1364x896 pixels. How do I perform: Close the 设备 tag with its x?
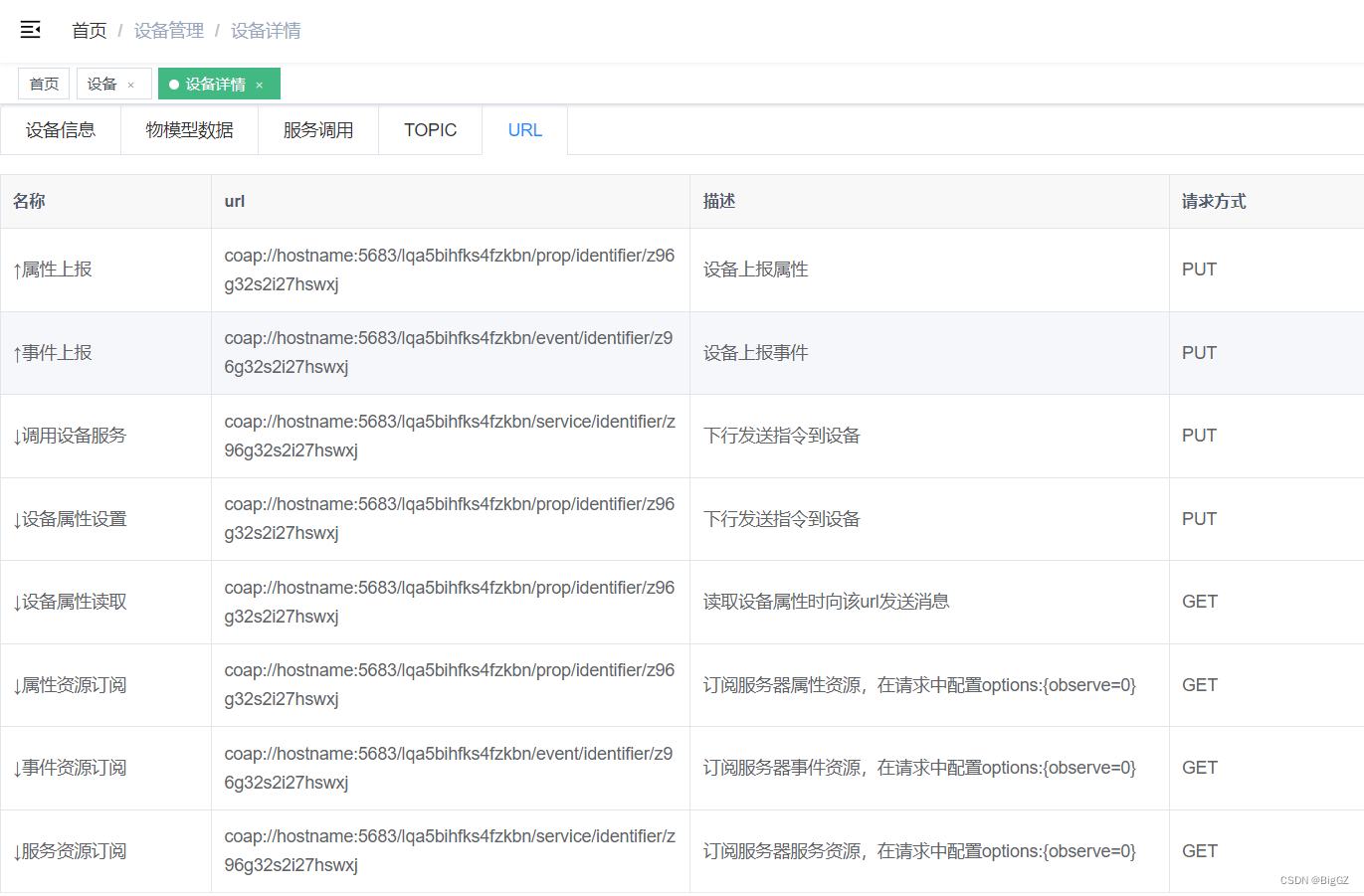(130, 86)
